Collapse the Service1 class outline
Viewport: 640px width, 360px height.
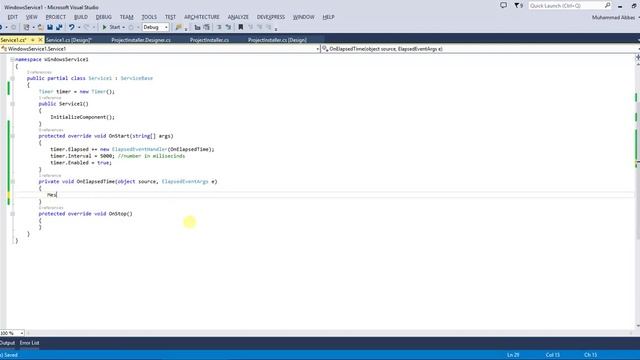point(12,78)
